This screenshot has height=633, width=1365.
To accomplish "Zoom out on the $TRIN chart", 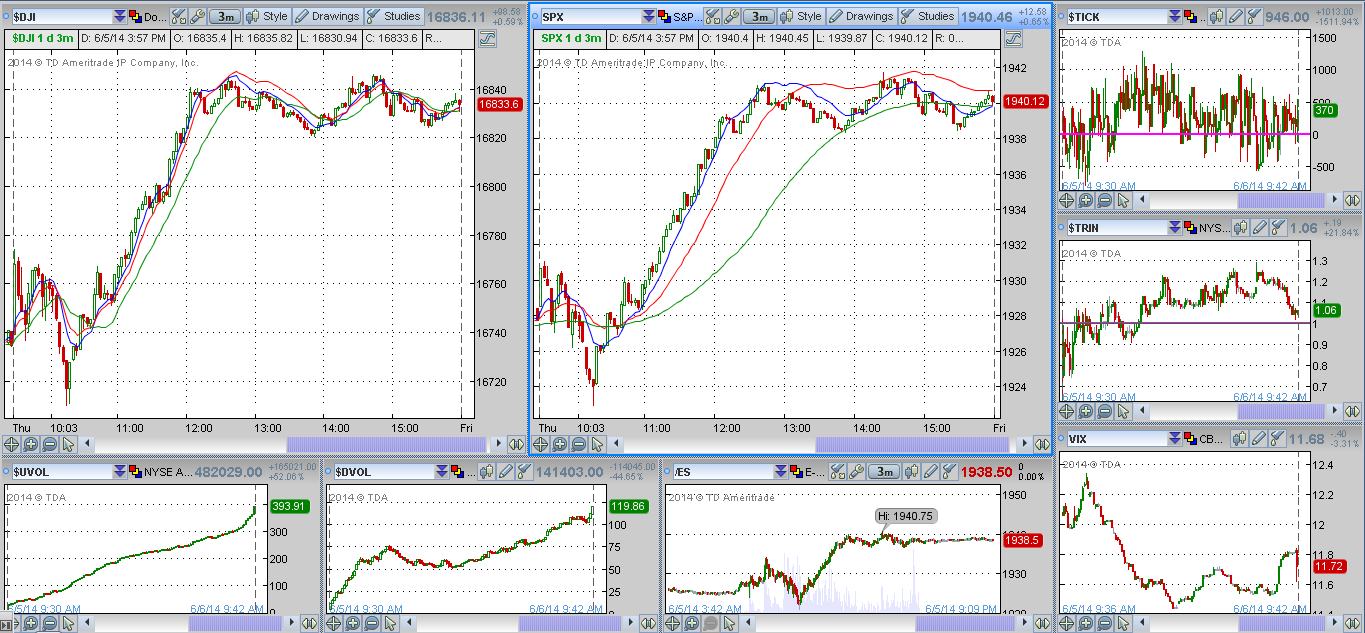I will (1105, 411).
